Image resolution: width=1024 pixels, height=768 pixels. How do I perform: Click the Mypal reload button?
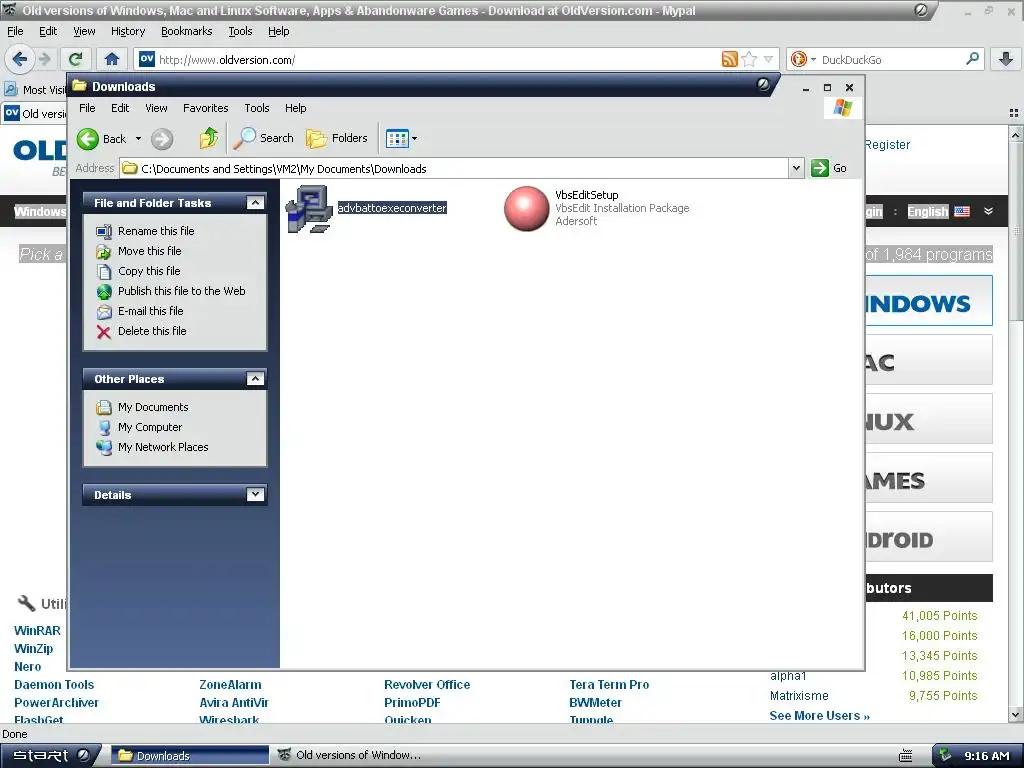[x=76, y=59]
